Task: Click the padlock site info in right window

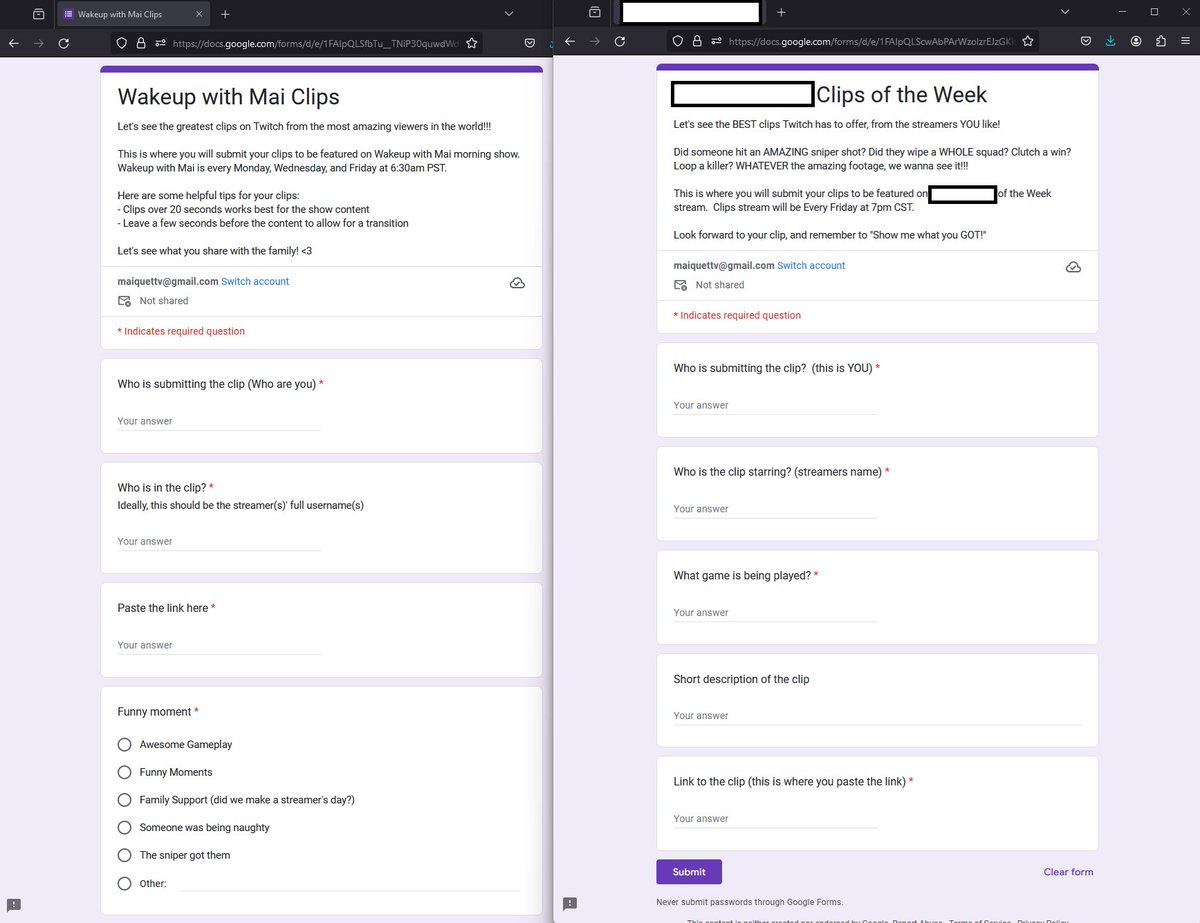Action: (x=697, y=41)
